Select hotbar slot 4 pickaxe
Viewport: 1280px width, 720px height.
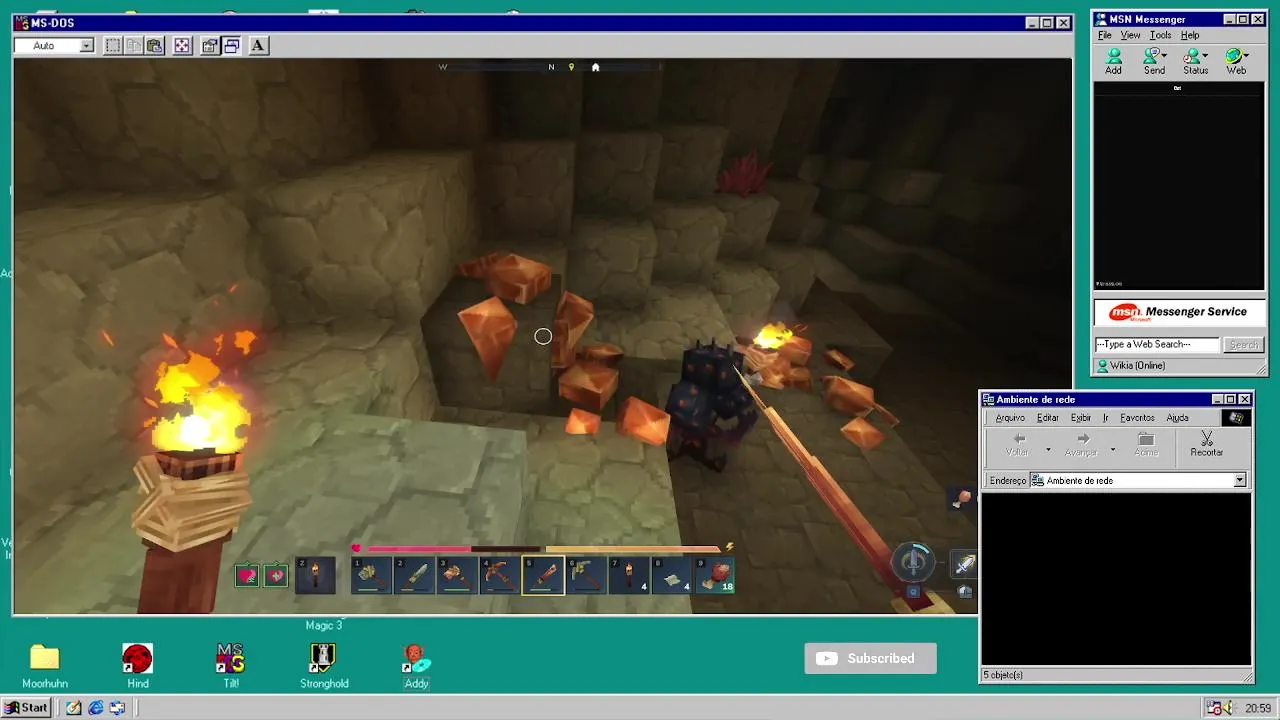(x=500, y=575)
